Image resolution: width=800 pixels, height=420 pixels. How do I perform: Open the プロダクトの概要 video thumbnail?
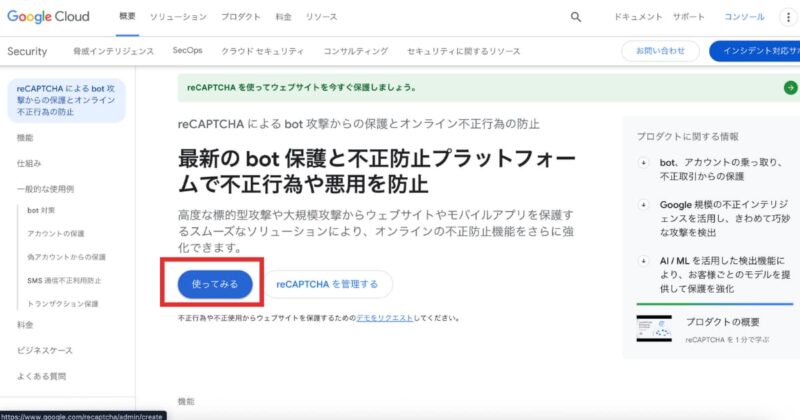pos(654,329)
